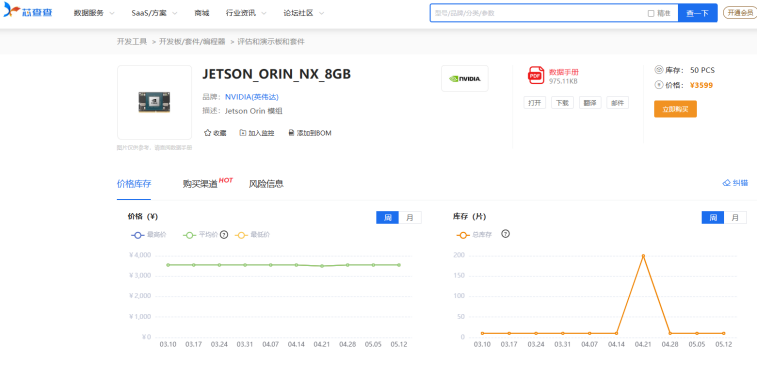The width and height of the screenshot is (757, 366).
Task: Expand the 数据服务 dropdown menu
Action: 94,13
